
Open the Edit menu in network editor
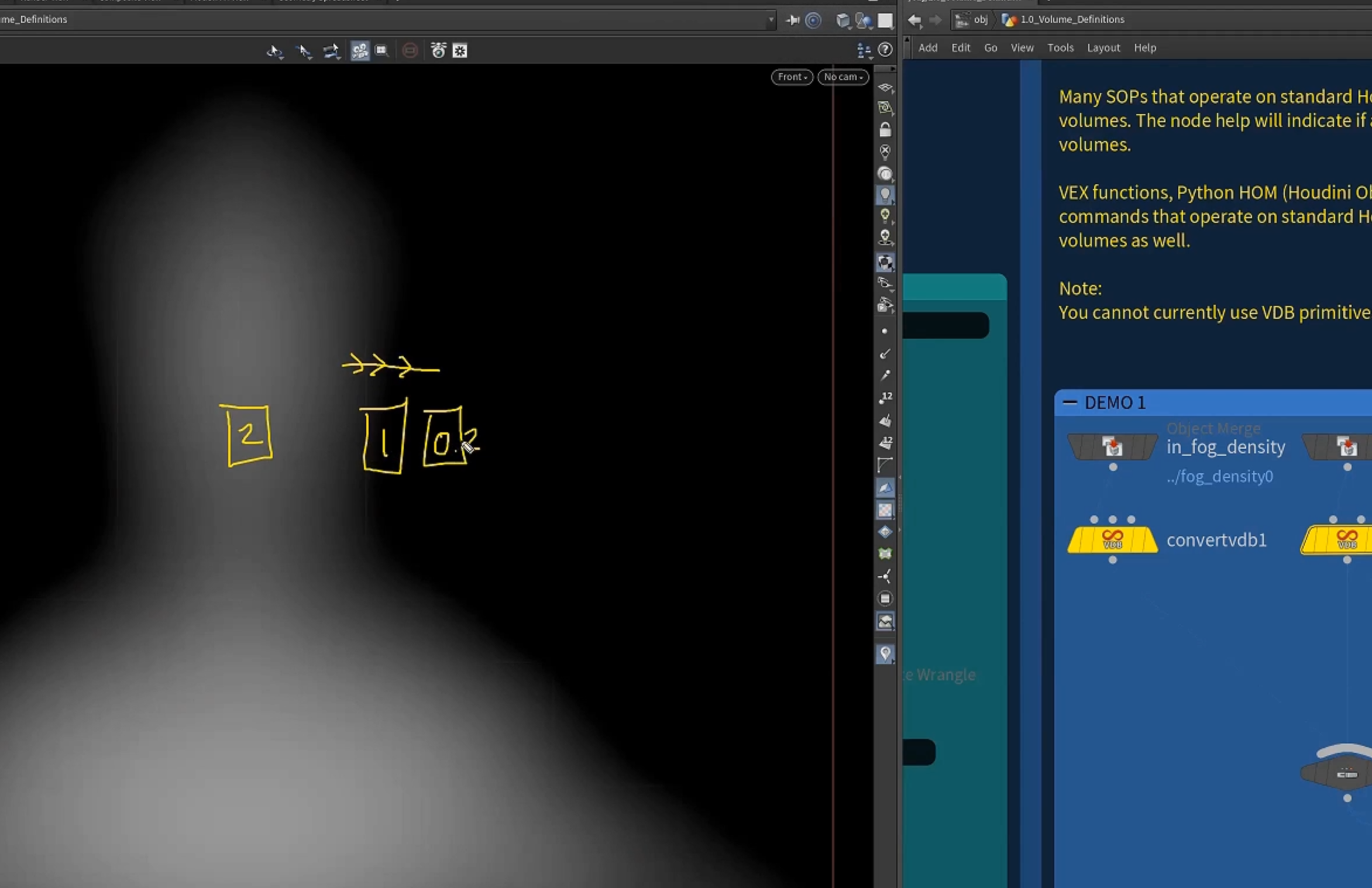click(x=961, y=48)
